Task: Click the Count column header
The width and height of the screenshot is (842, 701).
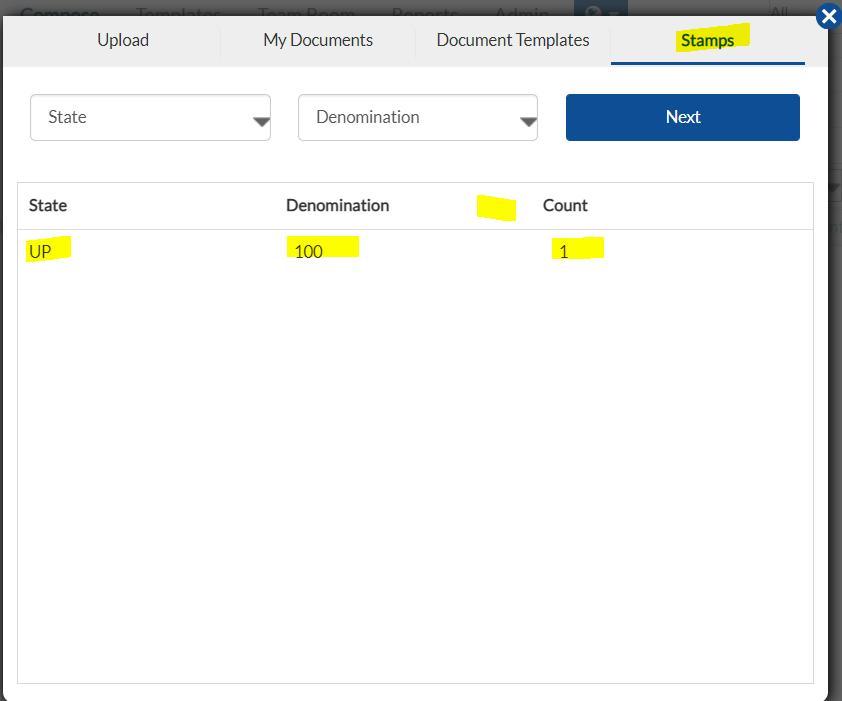Action: 565,205
